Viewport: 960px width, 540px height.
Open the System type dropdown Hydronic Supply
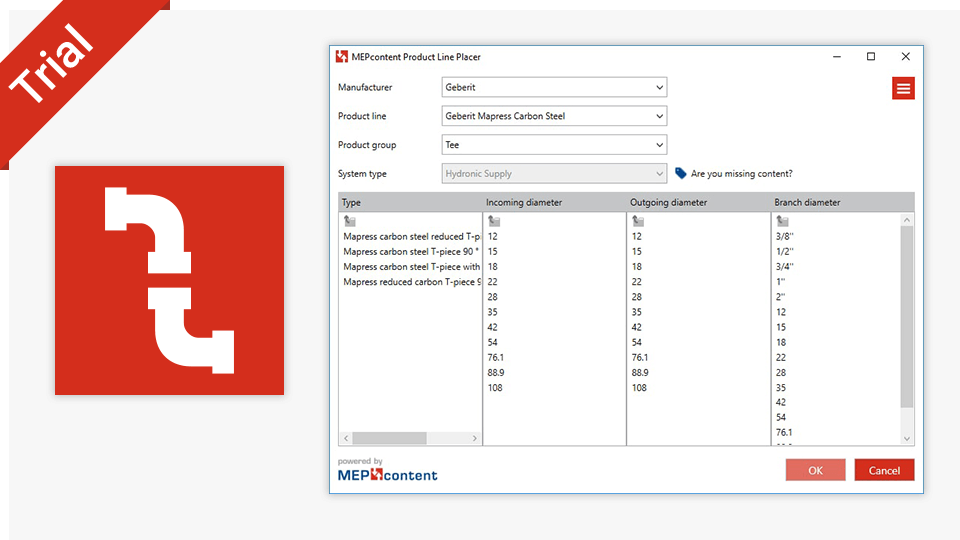coord(554,173)
